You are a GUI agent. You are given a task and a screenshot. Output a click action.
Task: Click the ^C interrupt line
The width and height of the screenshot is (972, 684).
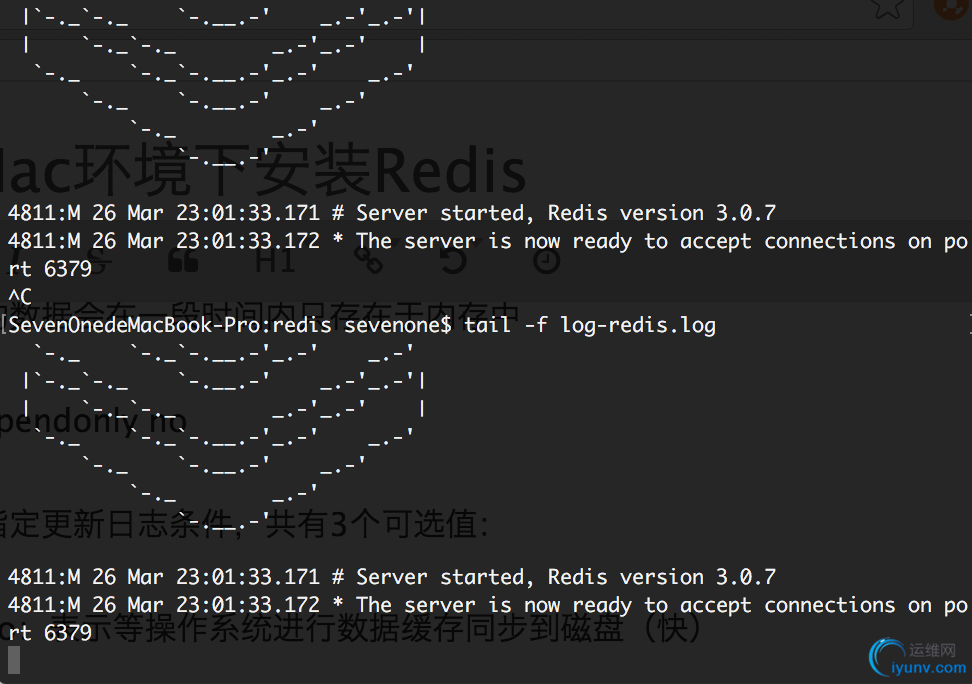click(x=20, y=296)
